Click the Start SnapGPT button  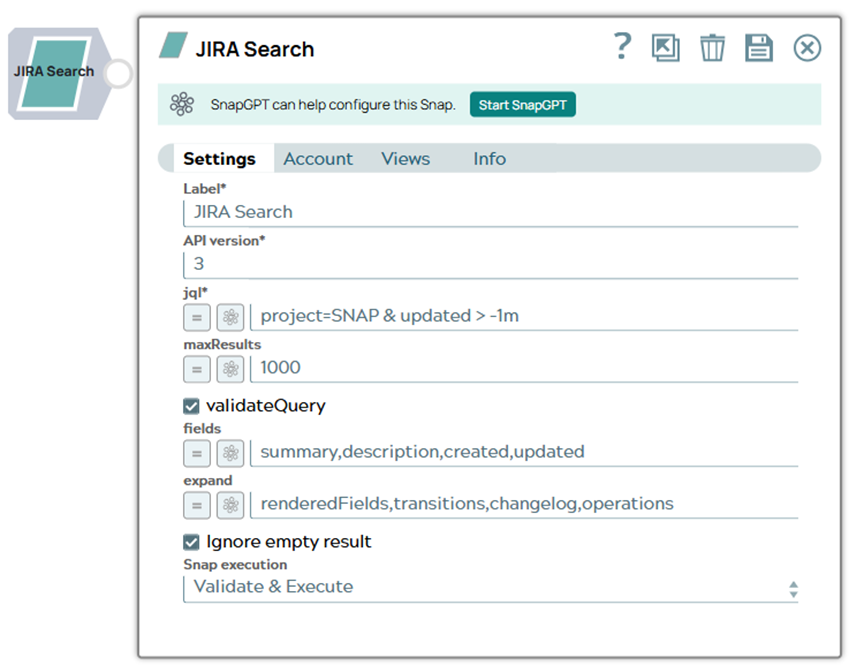(x=523, y=105)
